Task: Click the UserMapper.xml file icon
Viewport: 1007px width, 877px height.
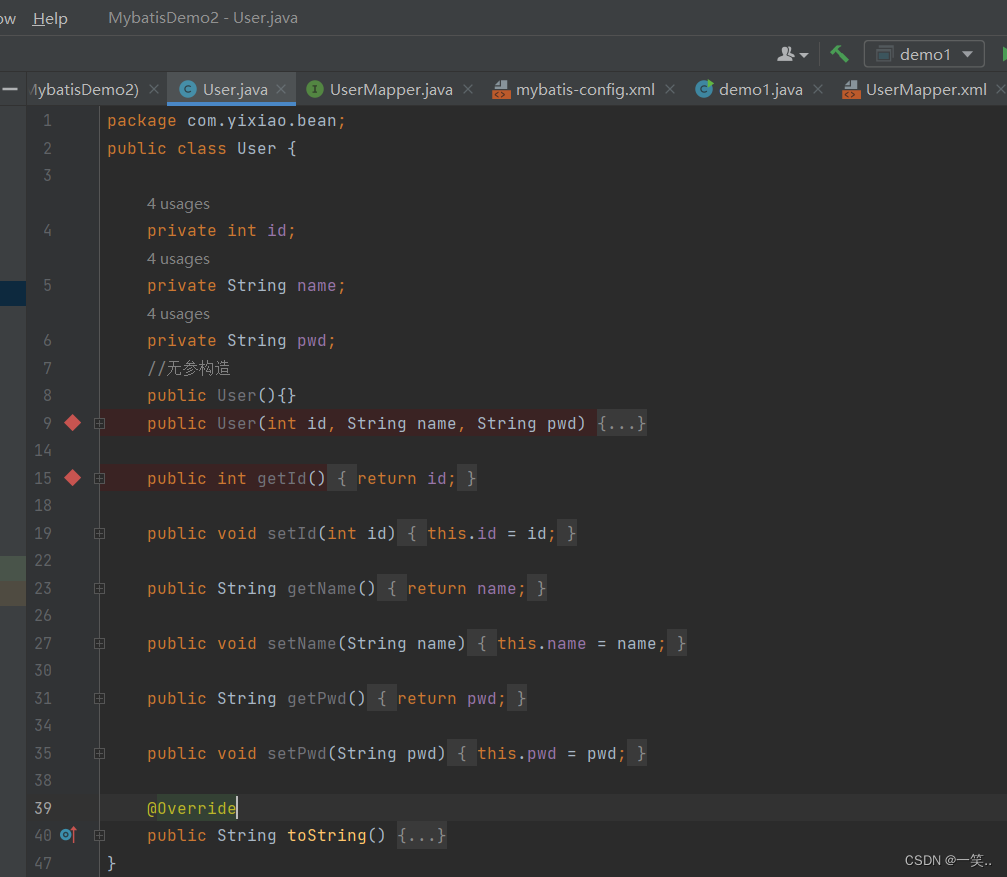Action: tap(851, 89)
